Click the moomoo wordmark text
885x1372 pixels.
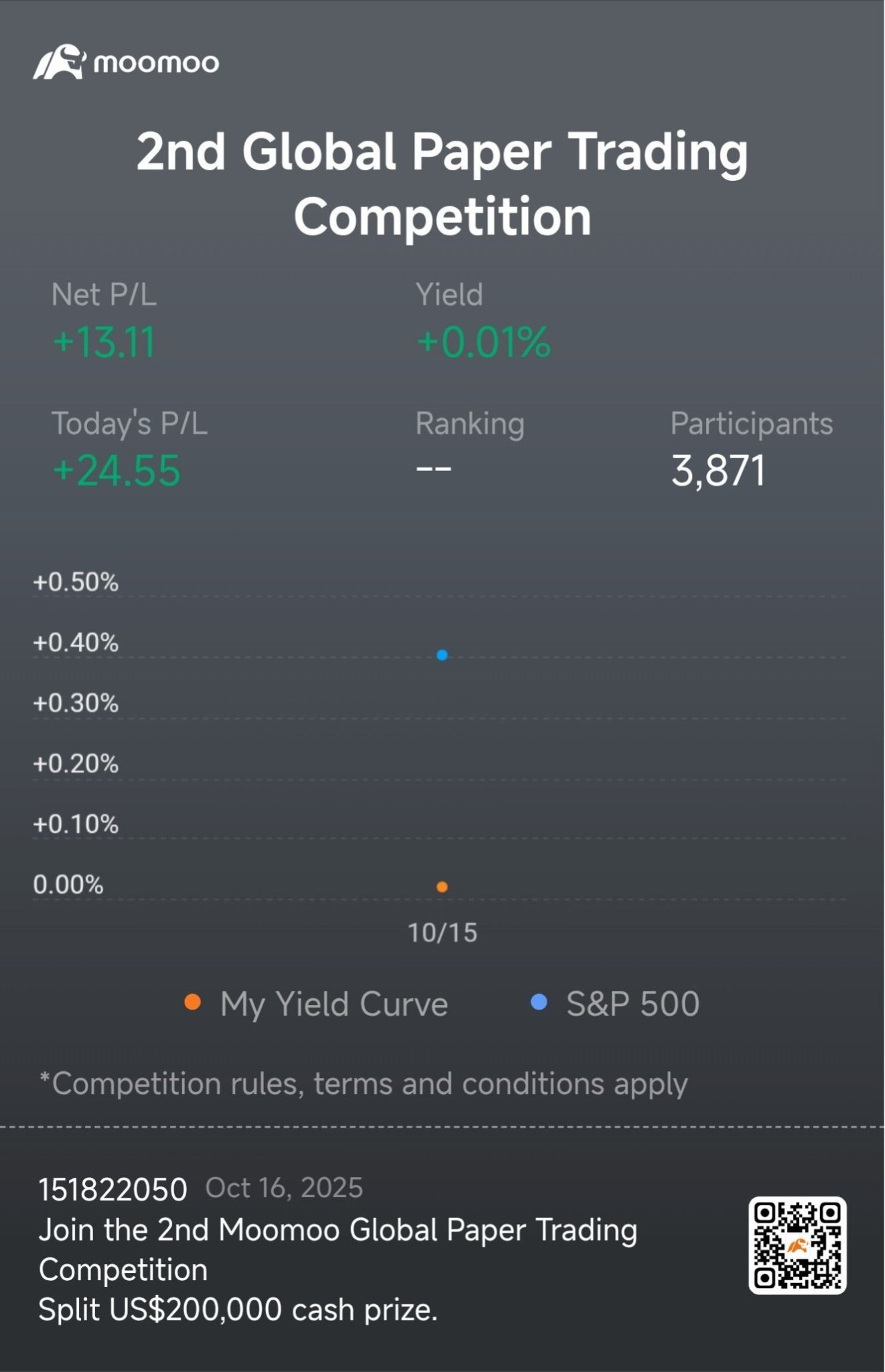156,64
